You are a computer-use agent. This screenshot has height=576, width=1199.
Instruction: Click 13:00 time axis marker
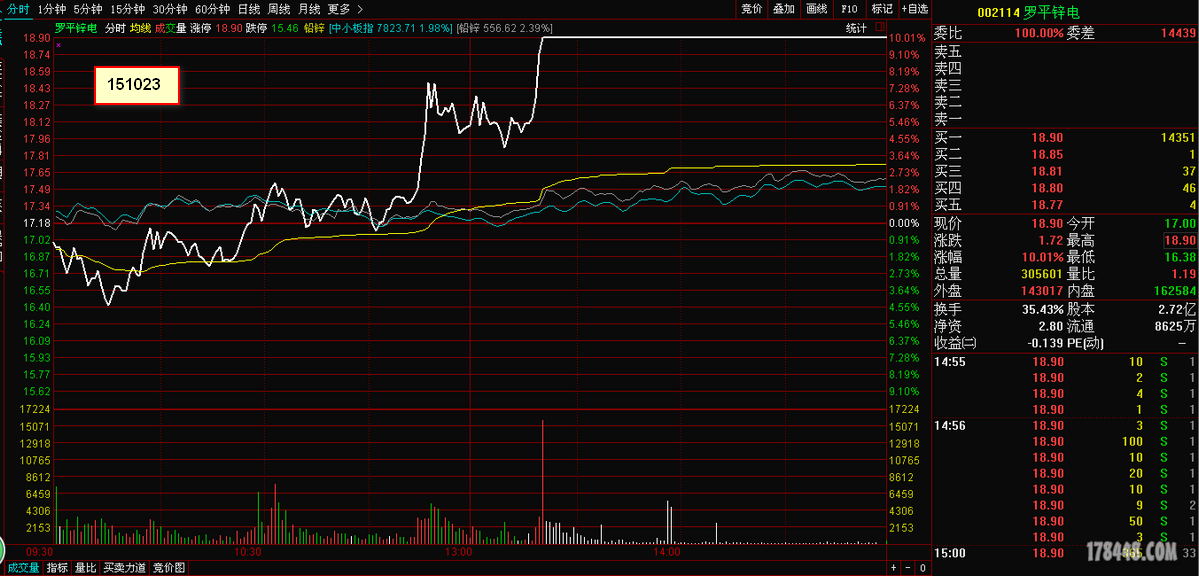(x=457, y=552)
